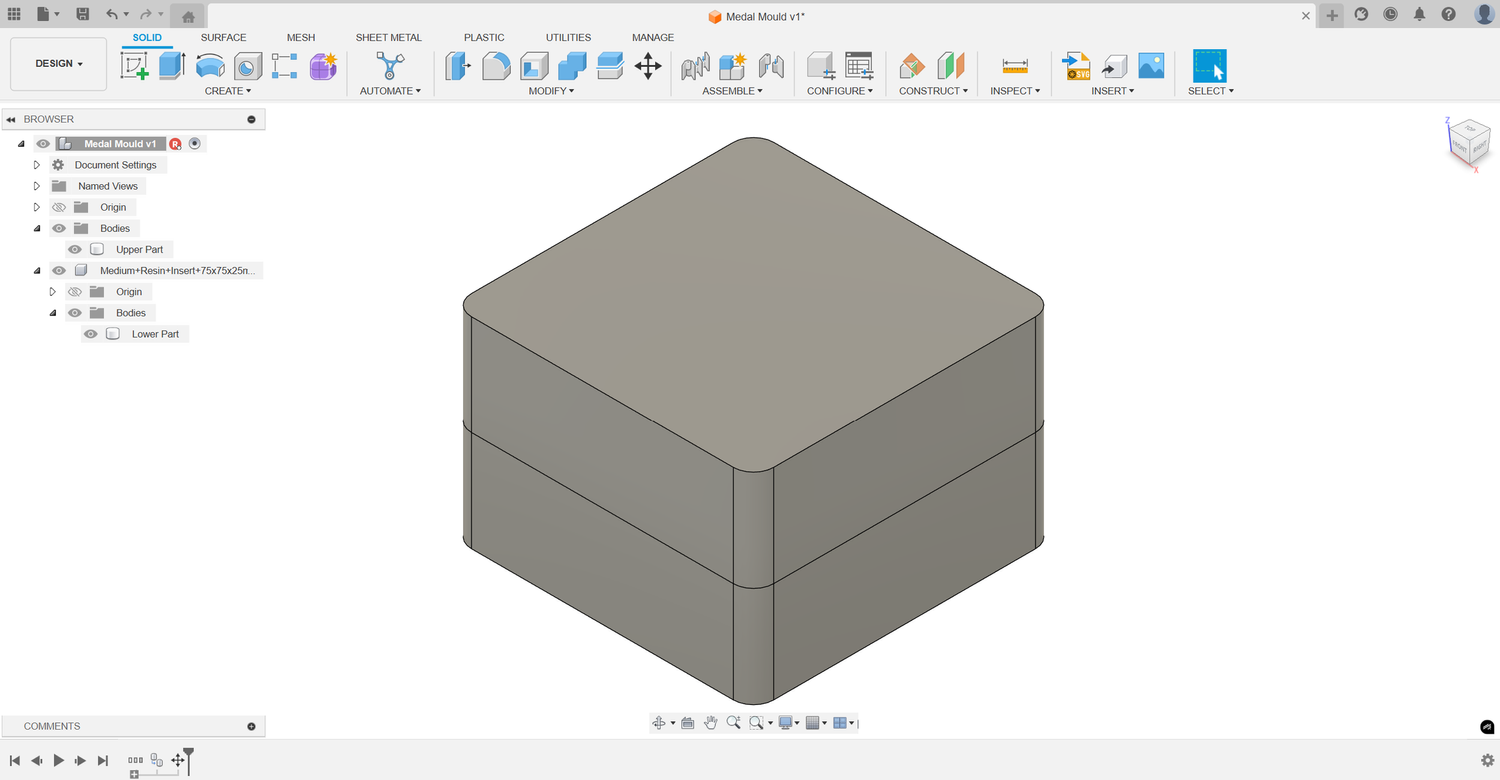Click the Insert Canvas image icon

click(1151, 66)
